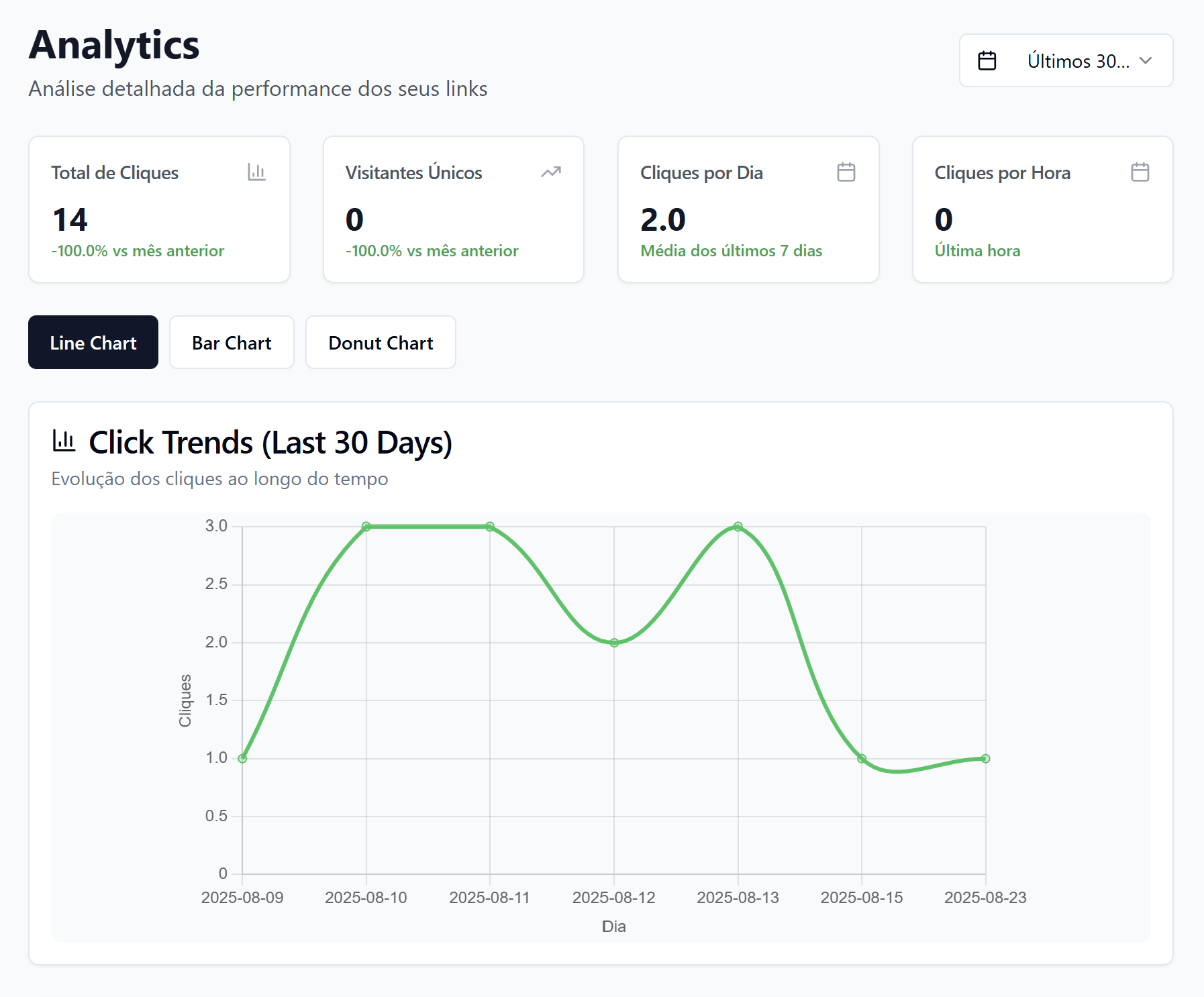Viewport: 1204px width, 997px height.
Task: Switch to the Bar Chart tab
Action: coord(232,343)
